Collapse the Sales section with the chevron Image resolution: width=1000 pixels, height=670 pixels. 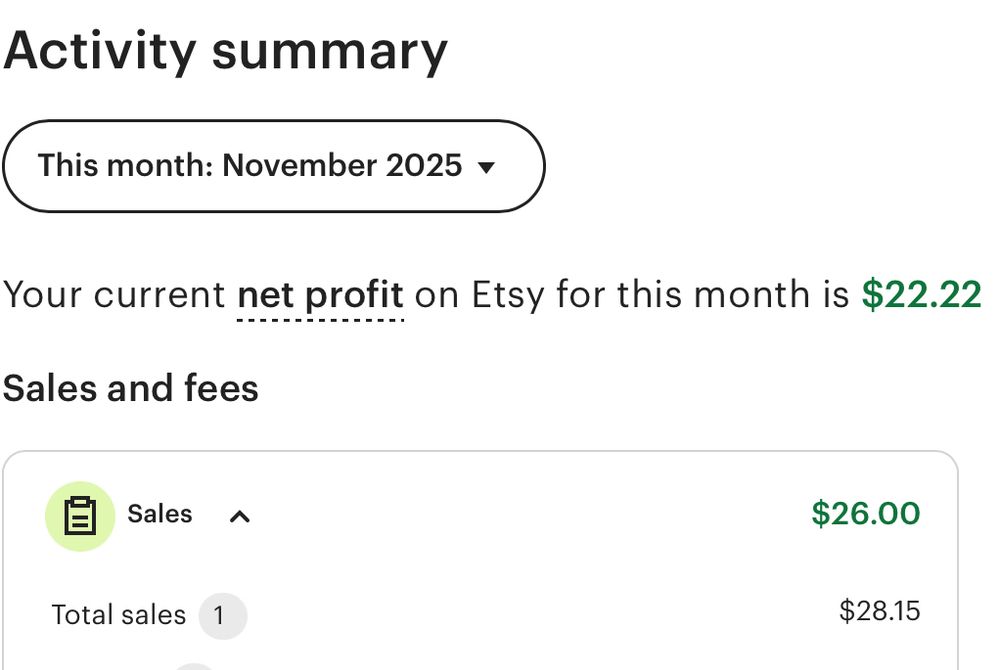pos(239,517)
